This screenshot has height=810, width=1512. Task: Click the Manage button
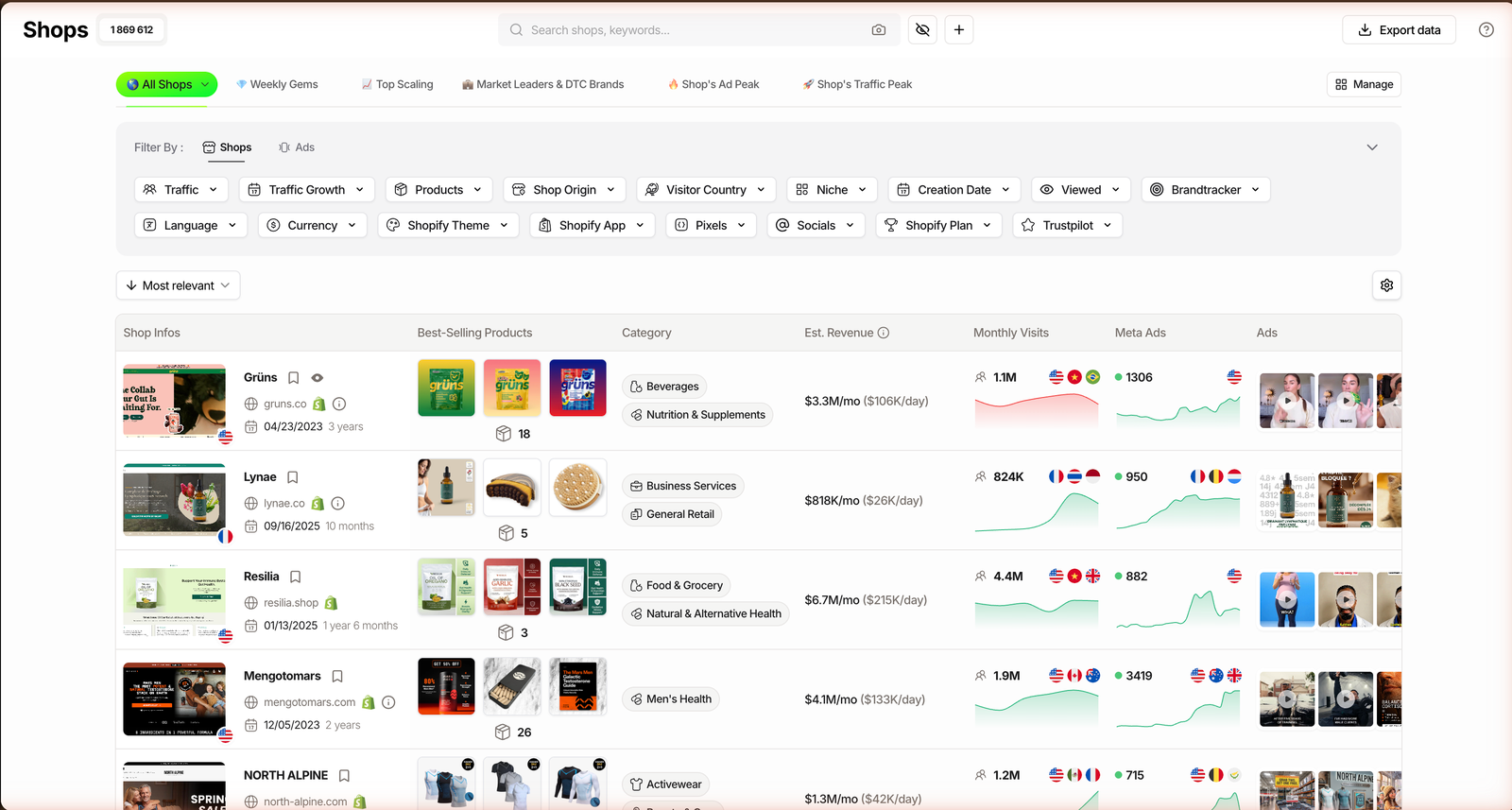(1364, 84)
